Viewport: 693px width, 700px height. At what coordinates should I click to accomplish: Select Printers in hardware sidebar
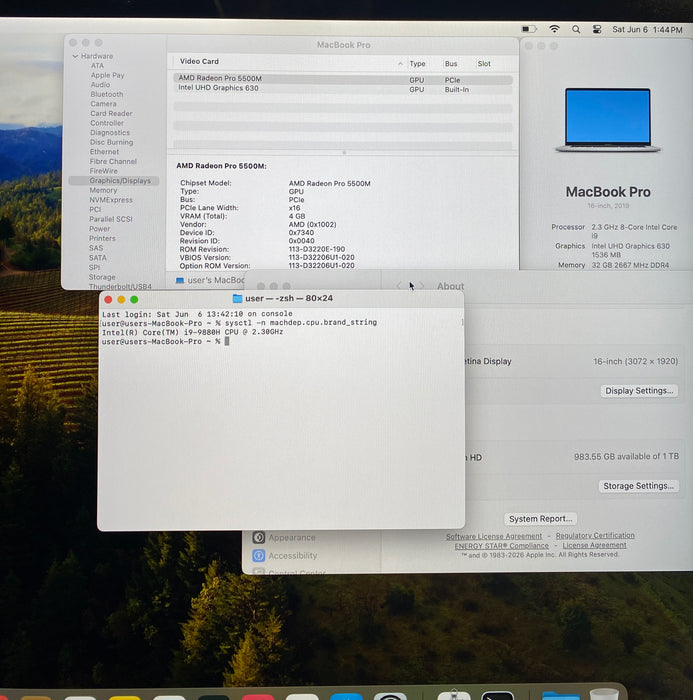102,238
